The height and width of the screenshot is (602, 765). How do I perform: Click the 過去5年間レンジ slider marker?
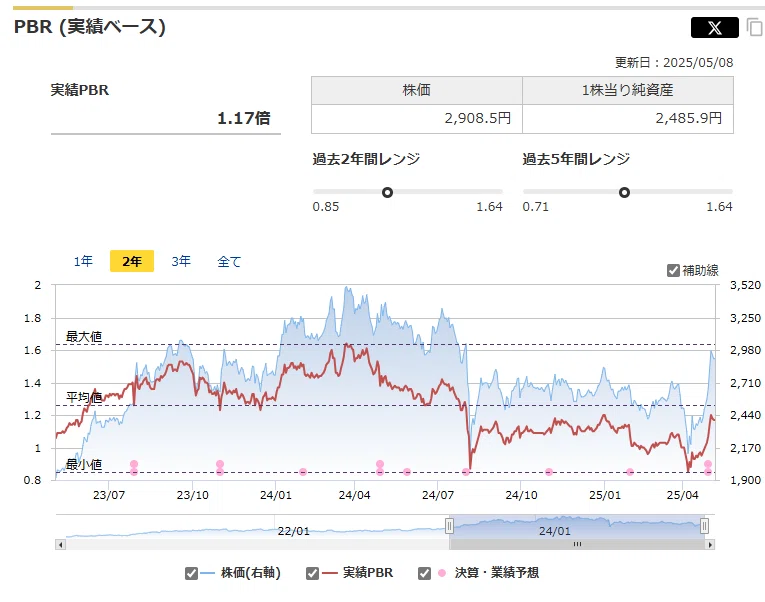pos(624,192)
